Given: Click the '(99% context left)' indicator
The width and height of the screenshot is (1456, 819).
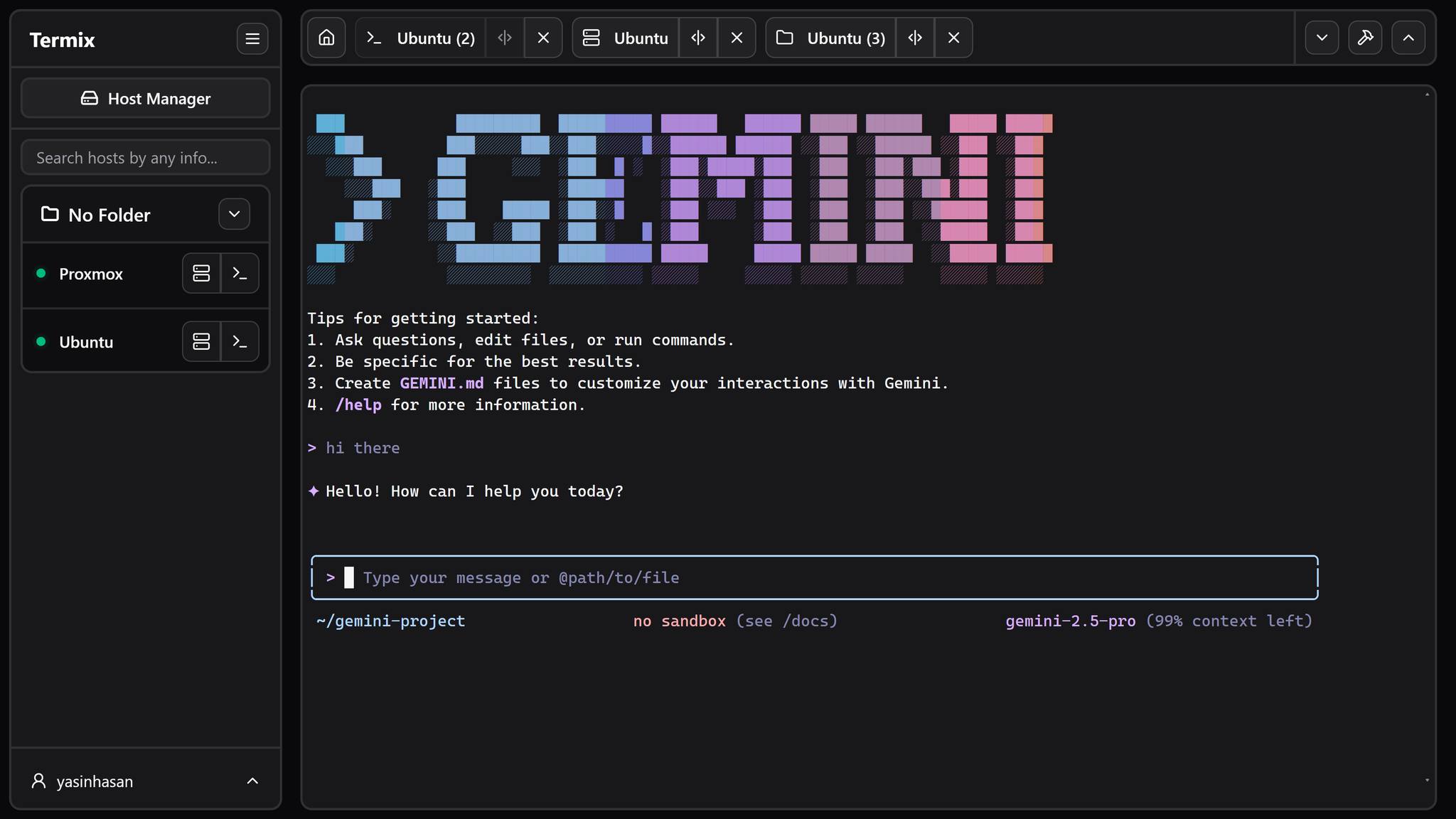Looking at the screenshot, I should [1229, 621].
